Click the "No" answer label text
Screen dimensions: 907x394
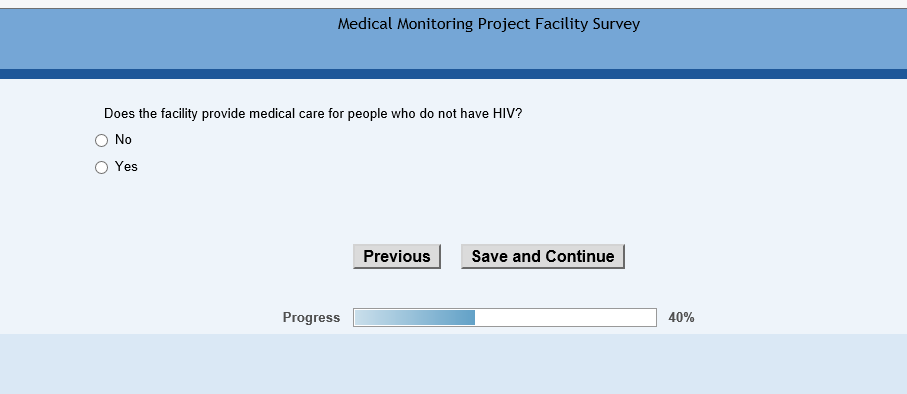click(x=123, y=139)
